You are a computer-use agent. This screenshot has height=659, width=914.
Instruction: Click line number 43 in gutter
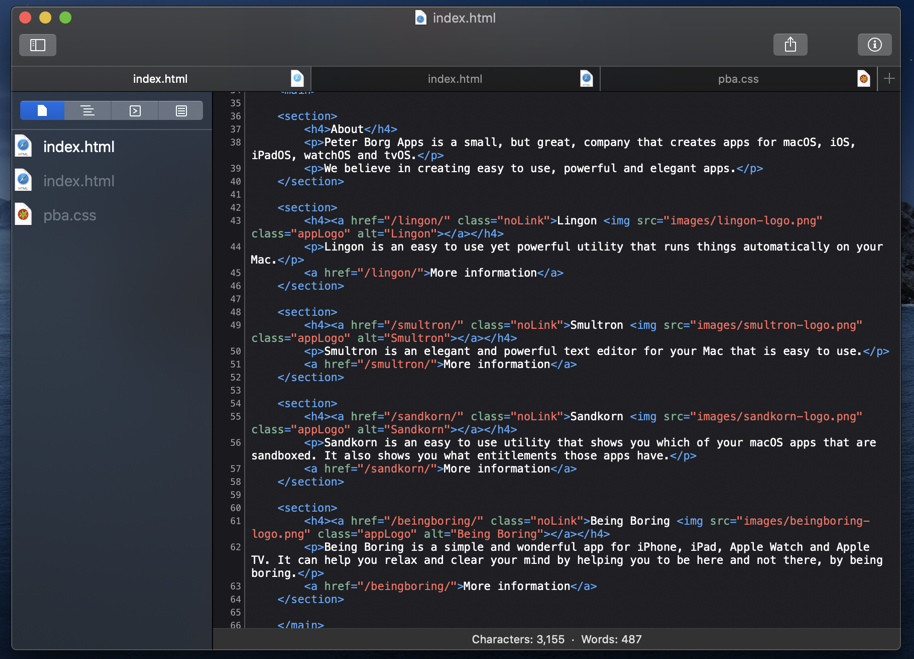(x=235, y=221)
